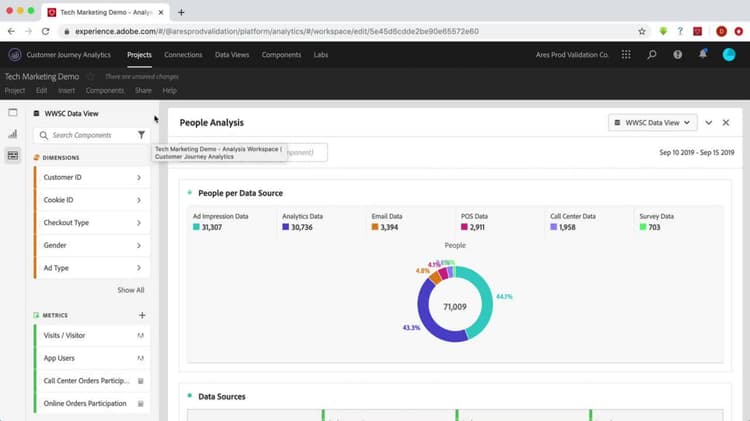Open the Insert menu
Screen dimensions: 750x421
[x=66, y=90]
